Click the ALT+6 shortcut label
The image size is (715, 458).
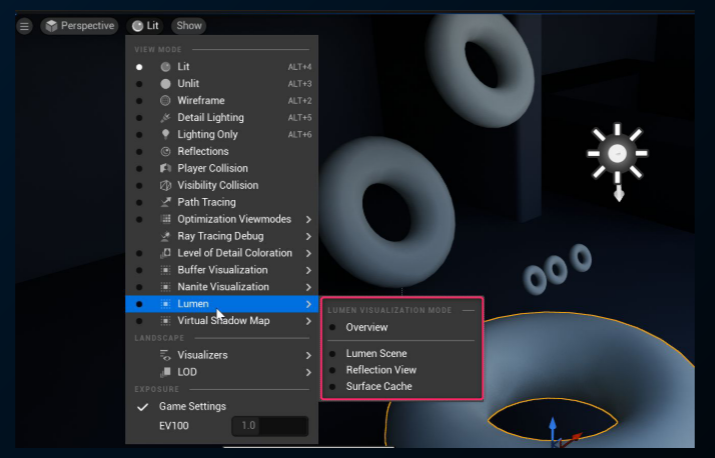point(300,135)
